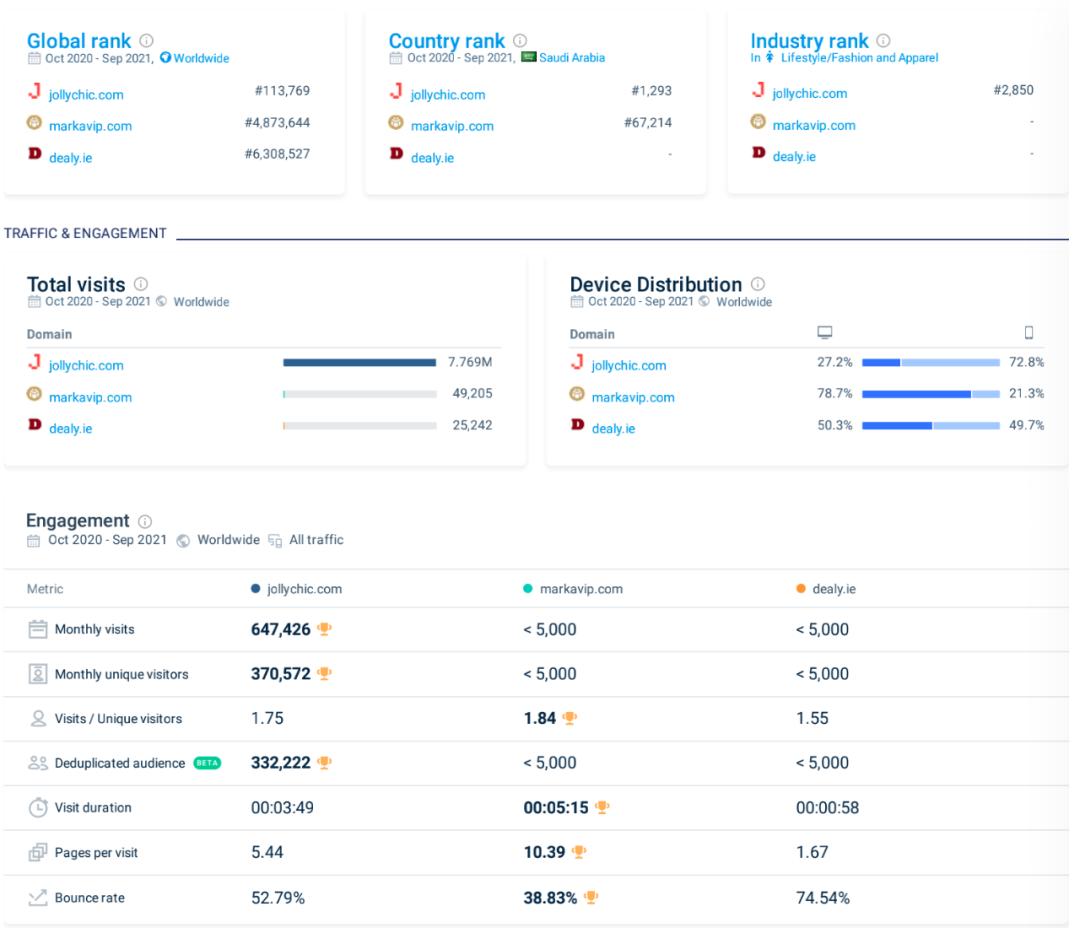Click the Monthly visits calendar icon
Image resolution: width=1080 pixels, height=928 pixels.
pos(38,629)
